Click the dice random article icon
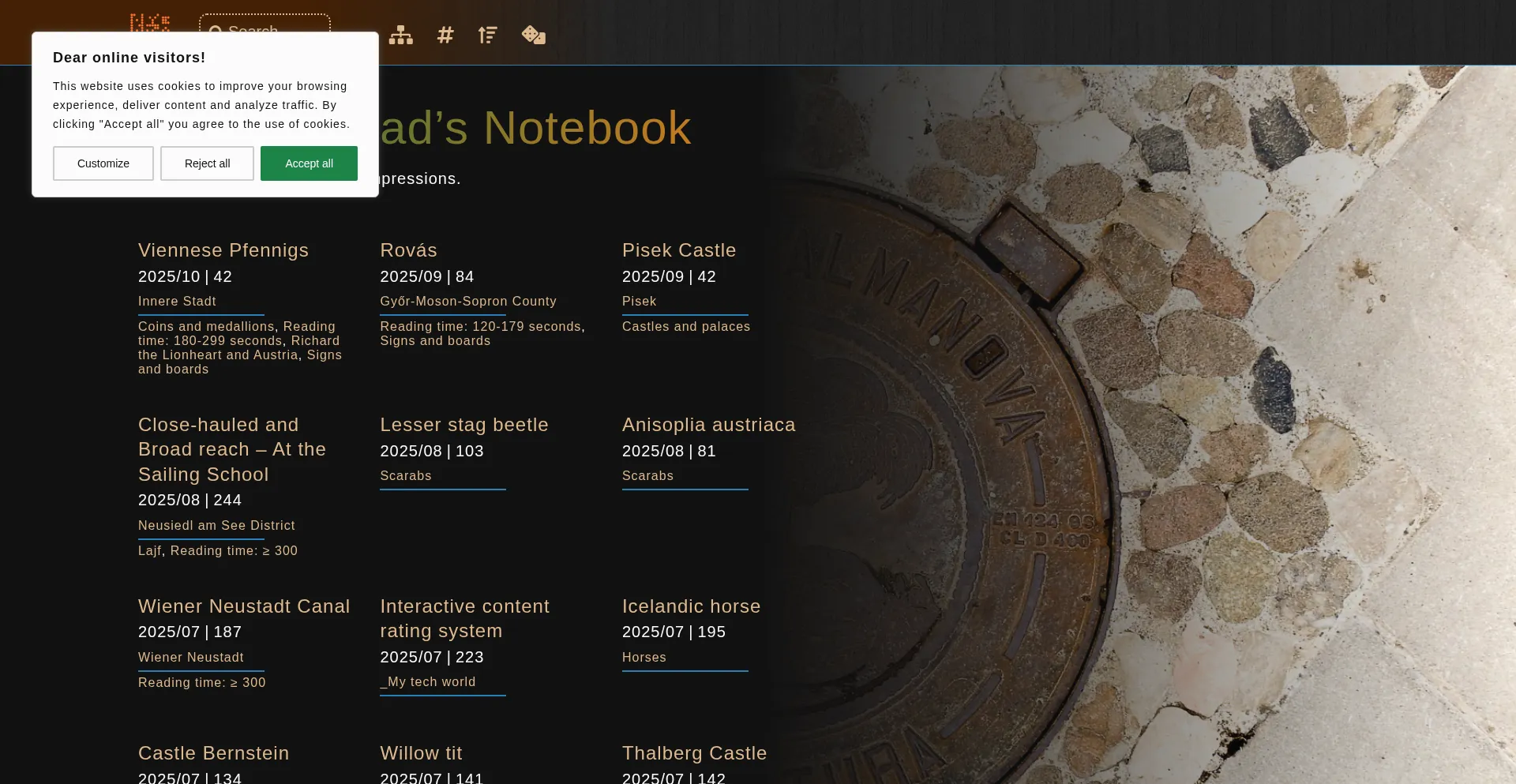The height and width of the screenshot is (784, 1516). point(534,35)
